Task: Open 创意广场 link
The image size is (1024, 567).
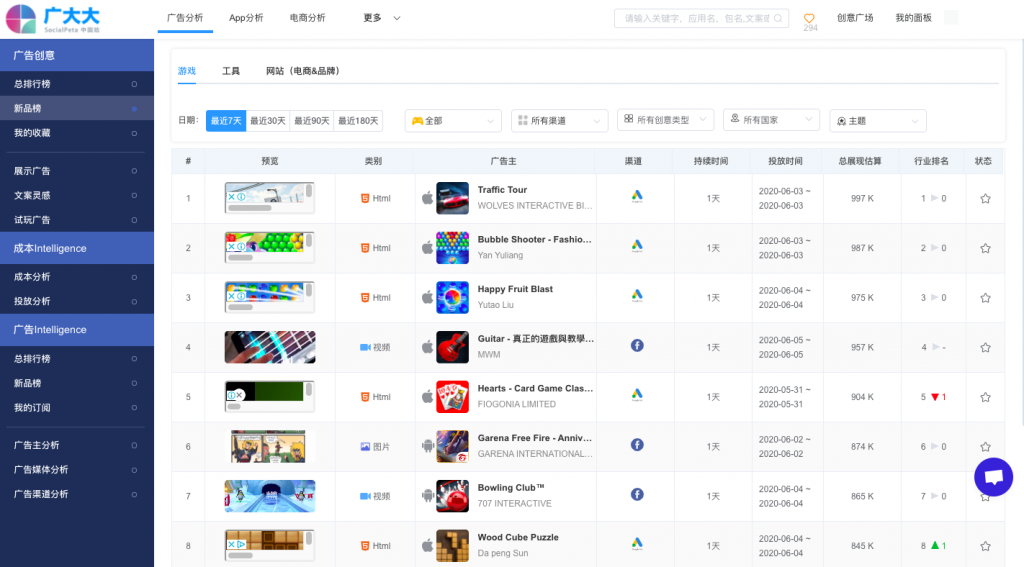Action: coord(855,18)
